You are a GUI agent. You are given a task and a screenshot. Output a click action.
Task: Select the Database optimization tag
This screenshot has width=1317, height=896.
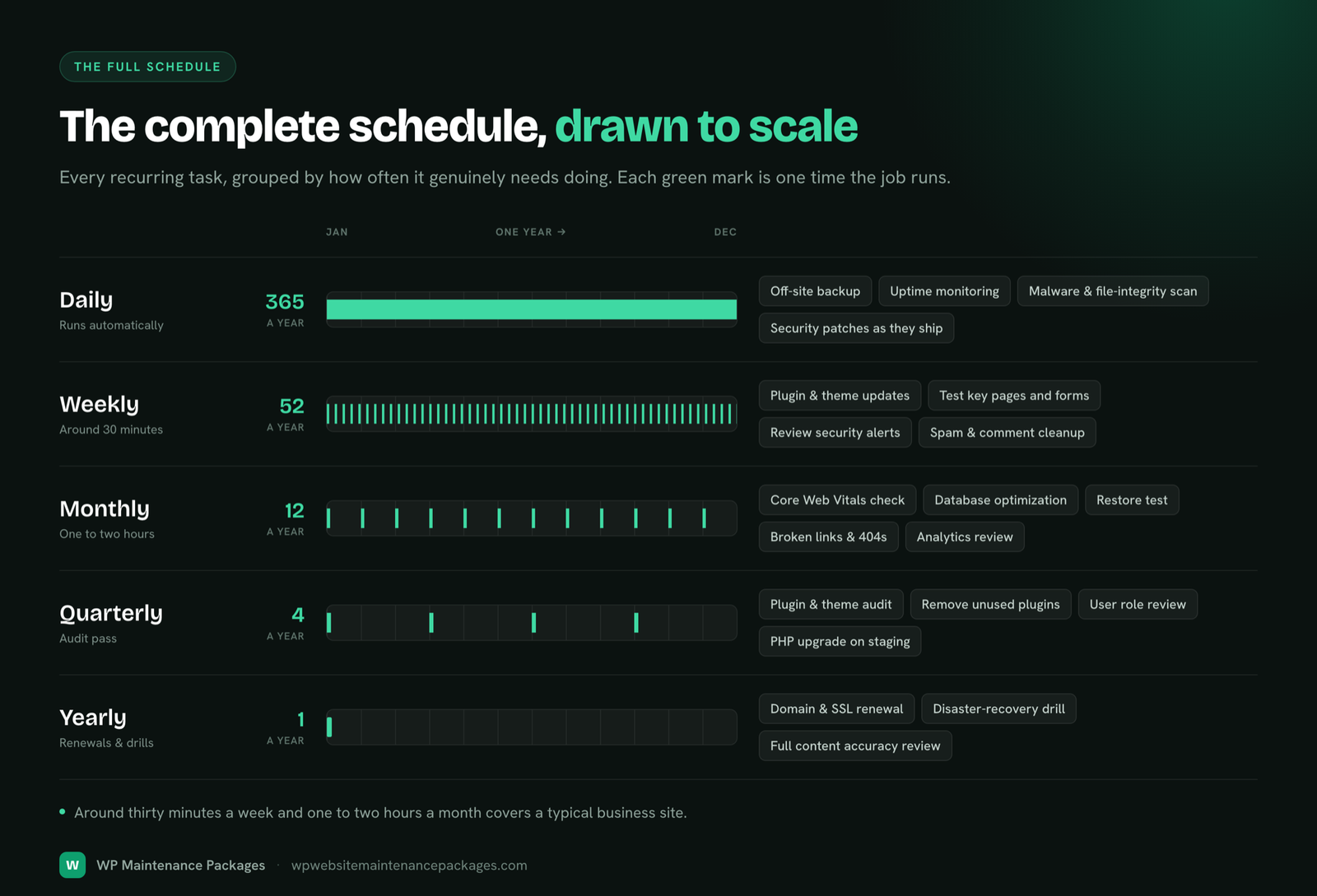(1000, 500)
